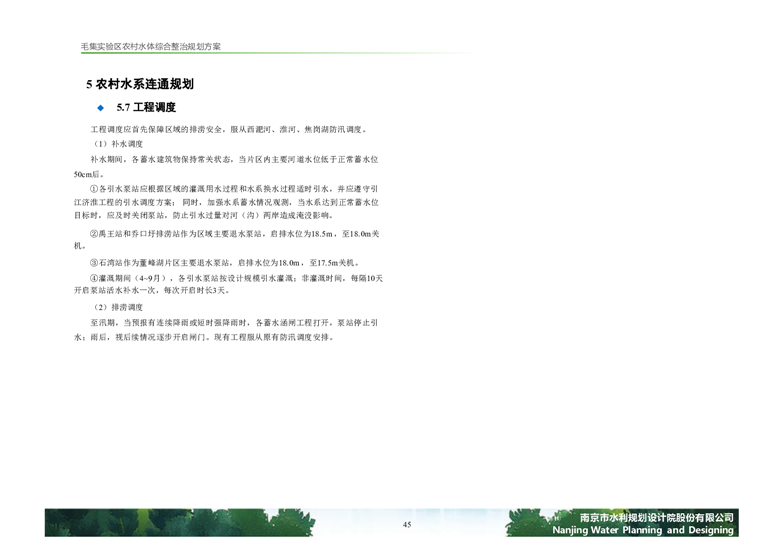
Task: Click page number 45 in the footer
Action: click(x=407, y=526)
